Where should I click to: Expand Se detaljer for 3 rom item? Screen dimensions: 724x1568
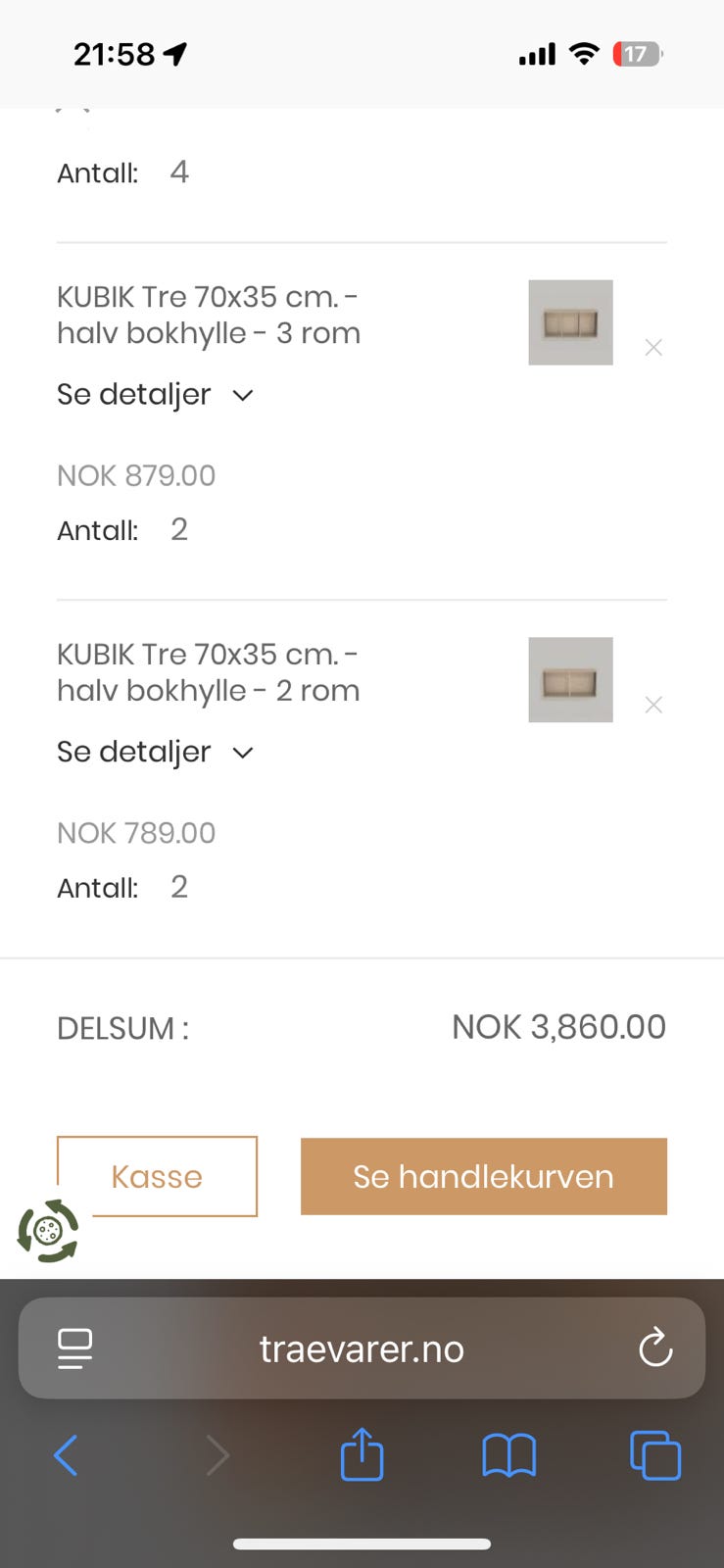[155, 394]
